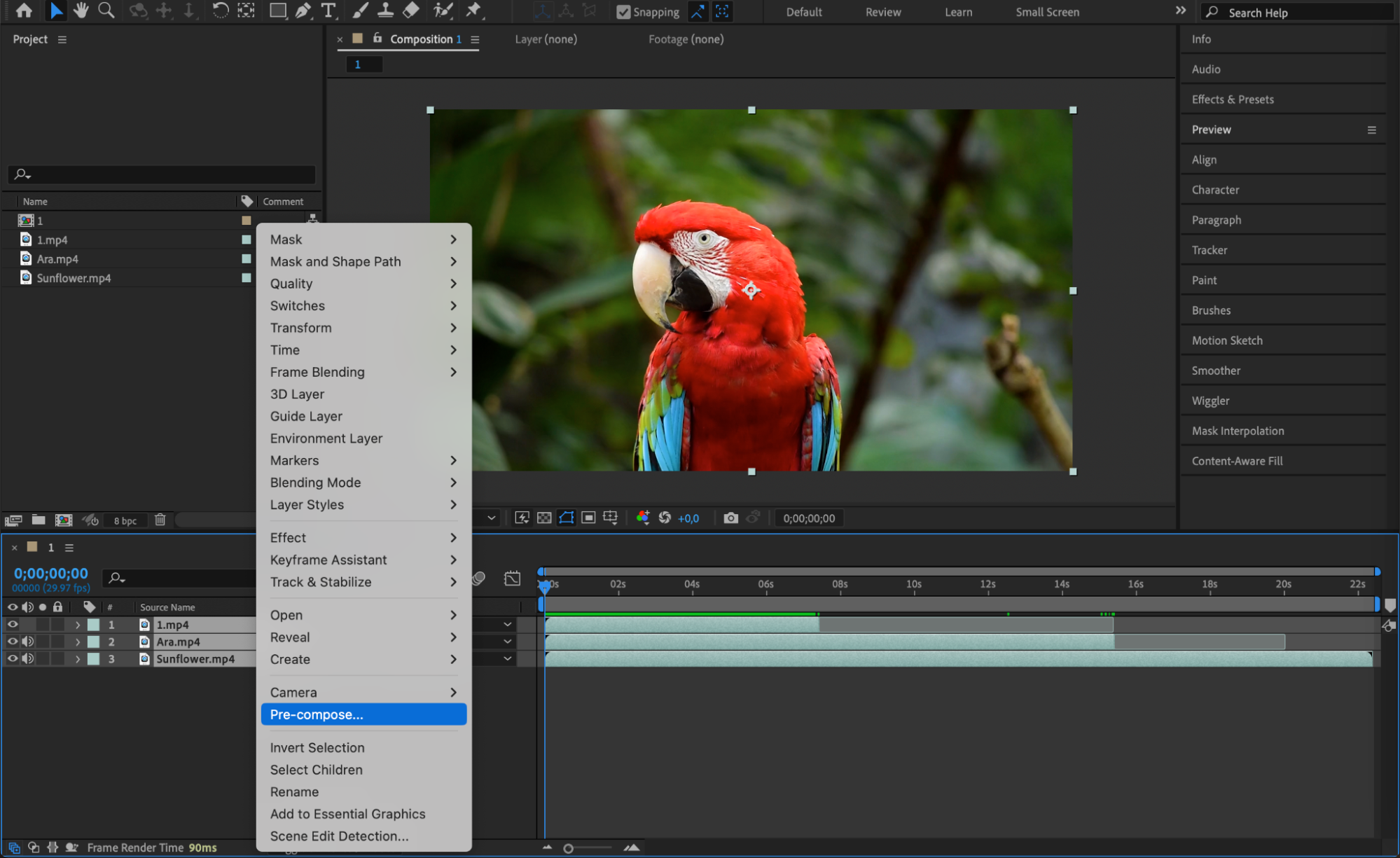
Task: Switch to the Review workspace
Action: point(882,12)
